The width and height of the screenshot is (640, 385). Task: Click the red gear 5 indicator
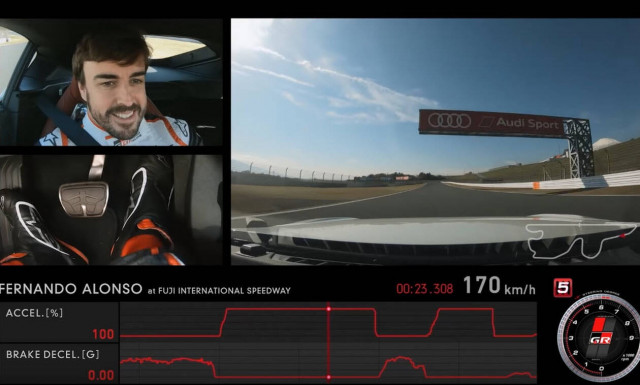pyautogui.click(x=563, y=288)
